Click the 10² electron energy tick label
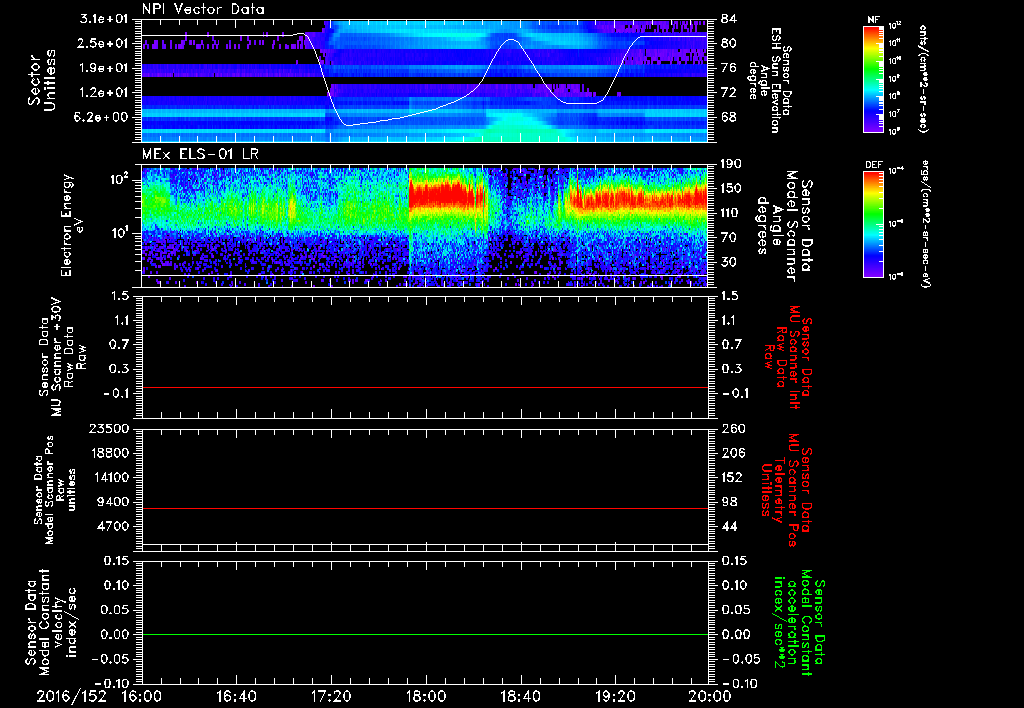Viewport: 1024px width, 708px height. [x=118, y=180]
